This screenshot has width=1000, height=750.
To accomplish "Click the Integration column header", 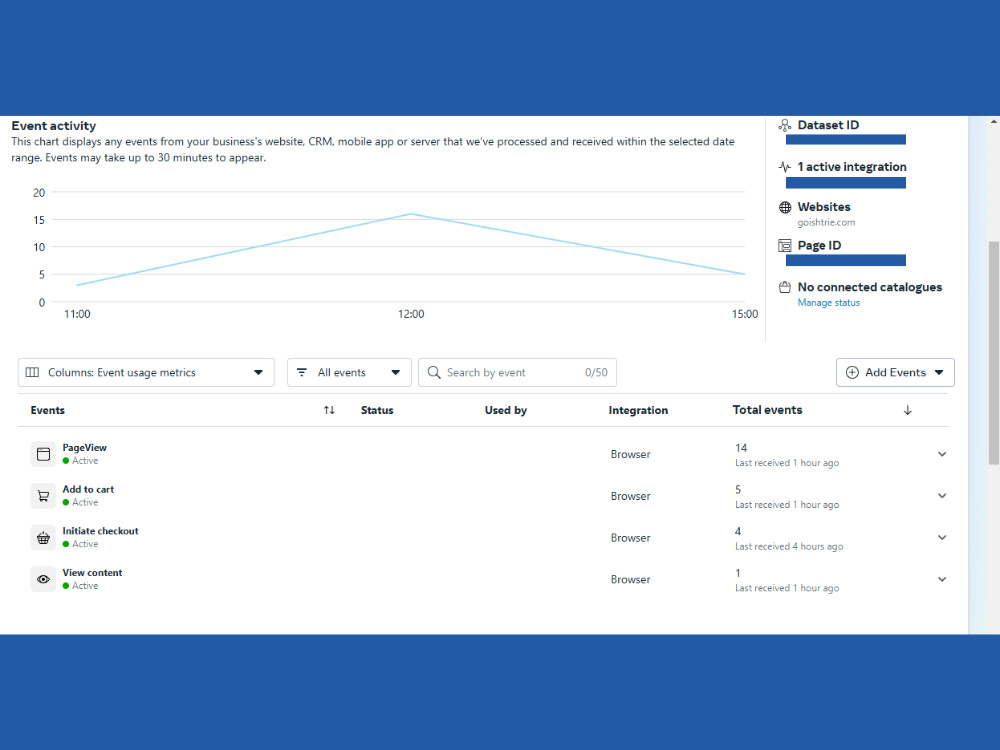I will pyautogui.click(x=638, y=410).
